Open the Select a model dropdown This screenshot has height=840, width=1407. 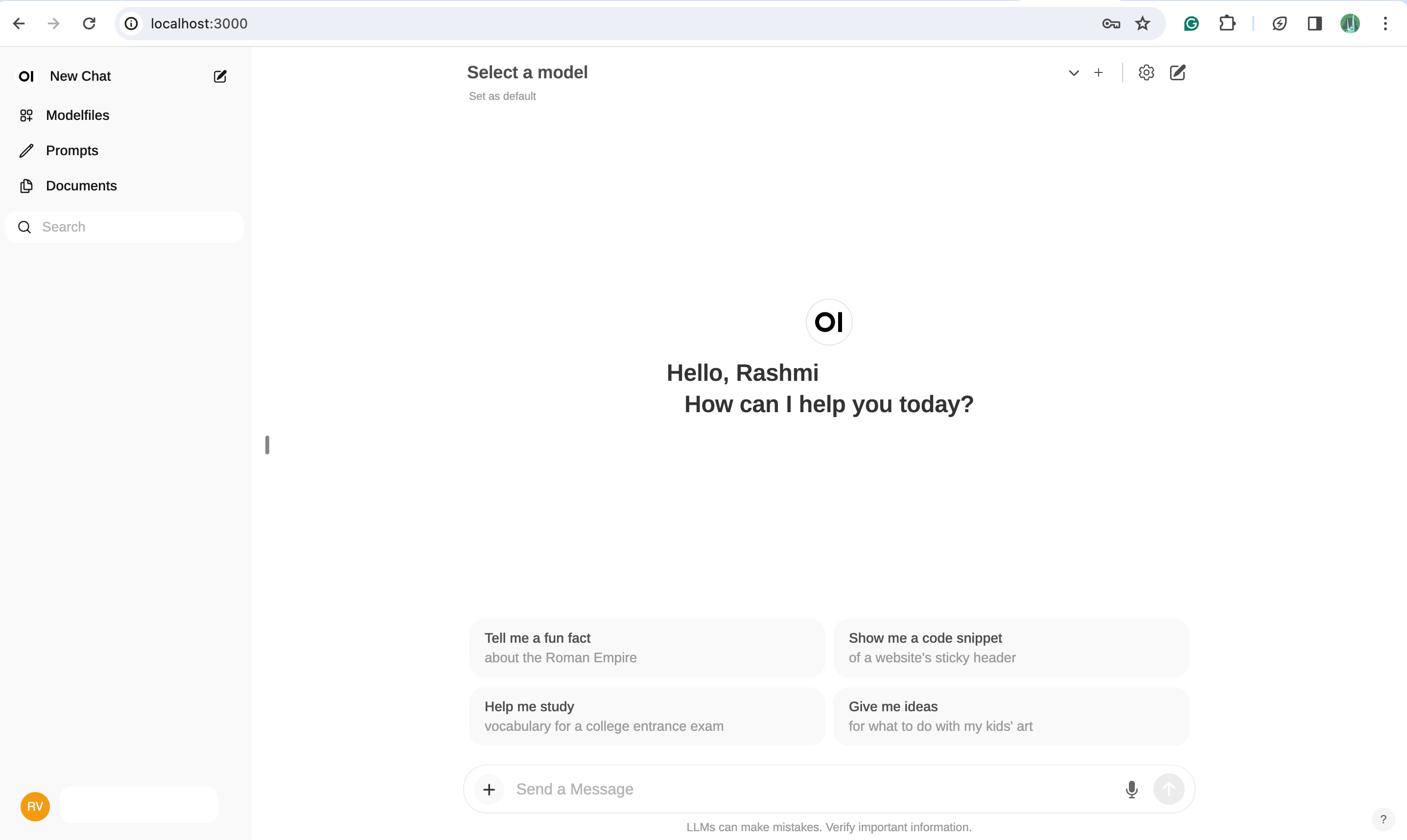point(527,72)
